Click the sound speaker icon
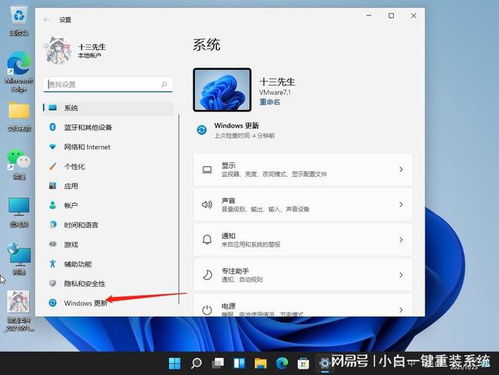 pos(207,204)
